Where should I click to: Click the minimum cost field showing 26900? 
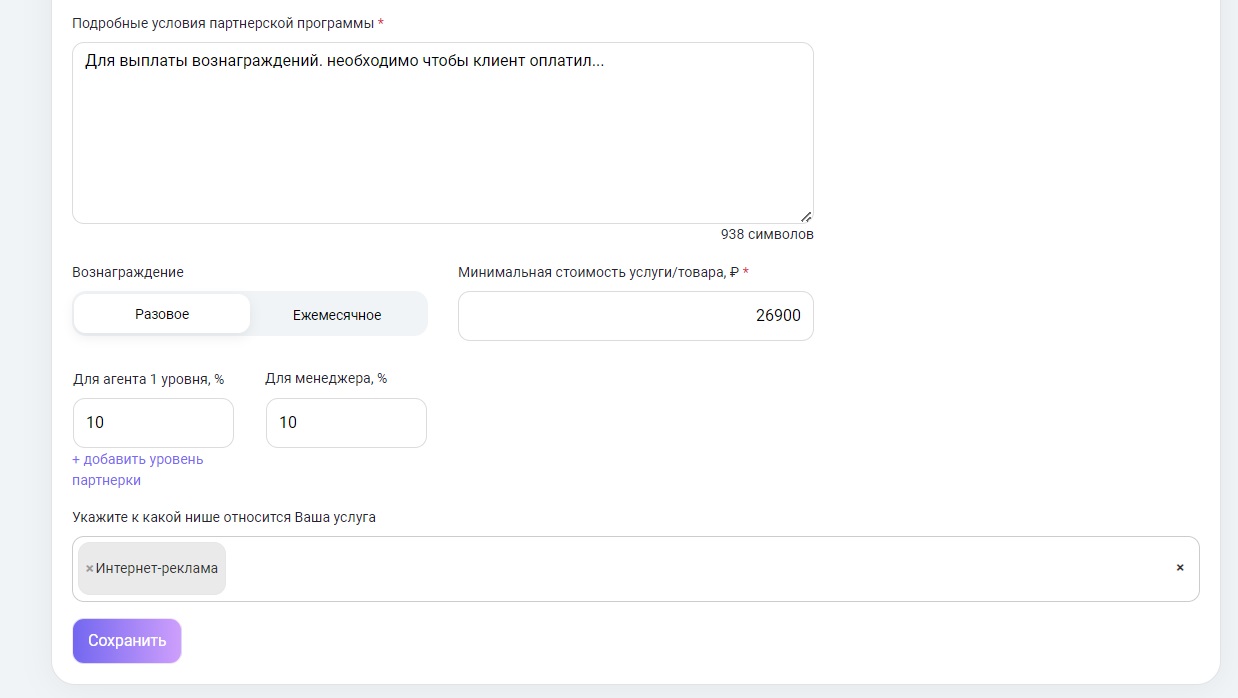[x=635, y=316]
